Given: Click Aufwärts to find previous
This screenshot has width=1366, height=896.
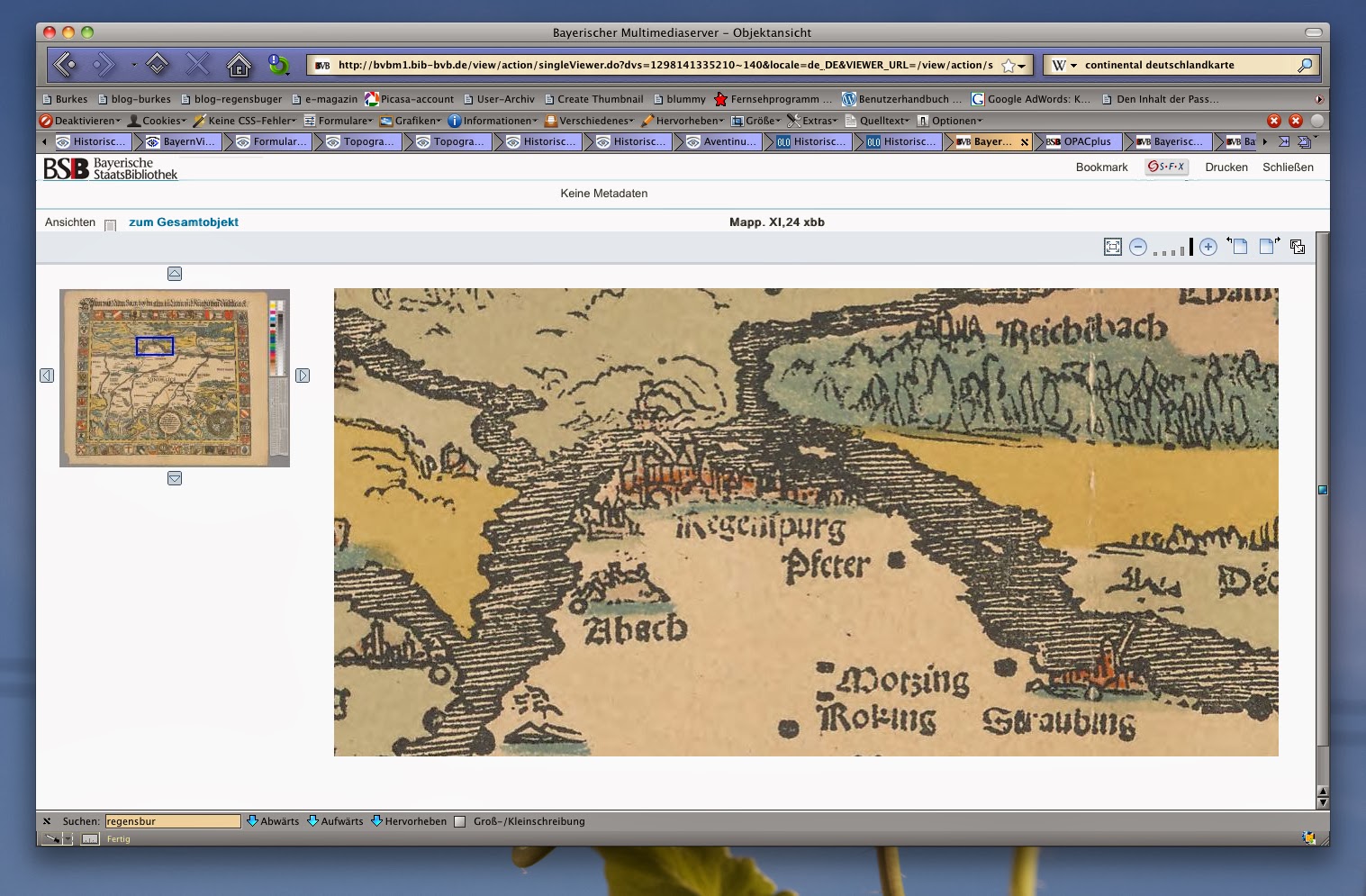Looking at the screenshot, I should click(x=335, y=821).
